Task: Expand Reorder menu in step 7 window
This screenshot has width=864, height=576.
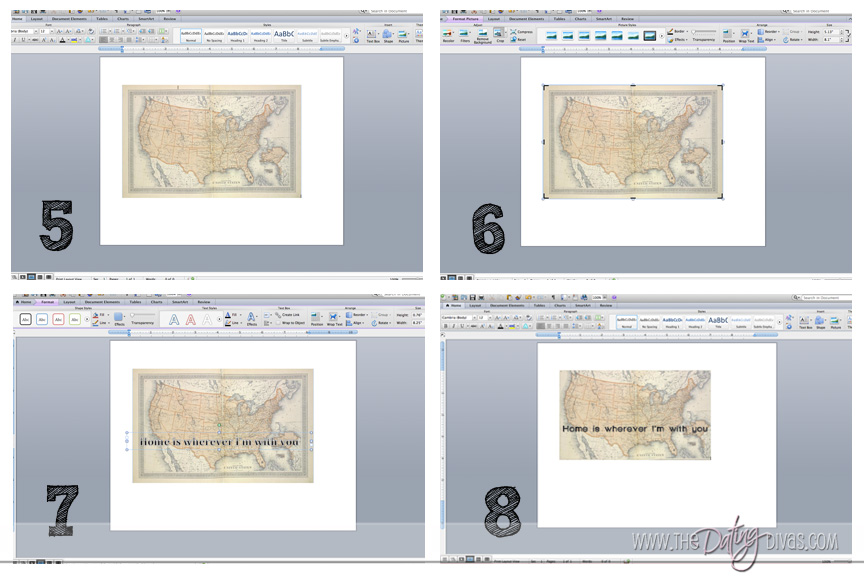Action: point(358,315)
